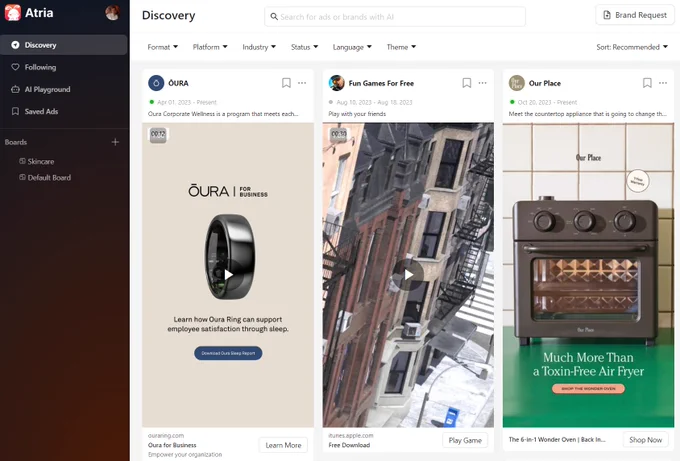Open the Theme filter dropdown
The height and width of the screenshot is (461, 680).
click(401, 47)
